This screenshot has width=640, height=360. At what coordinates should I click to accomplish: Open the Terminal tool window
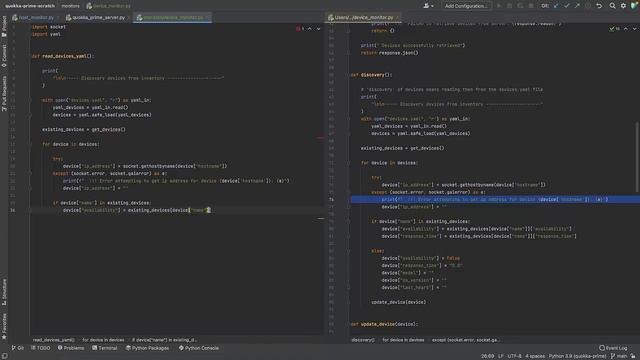(105, 348)
